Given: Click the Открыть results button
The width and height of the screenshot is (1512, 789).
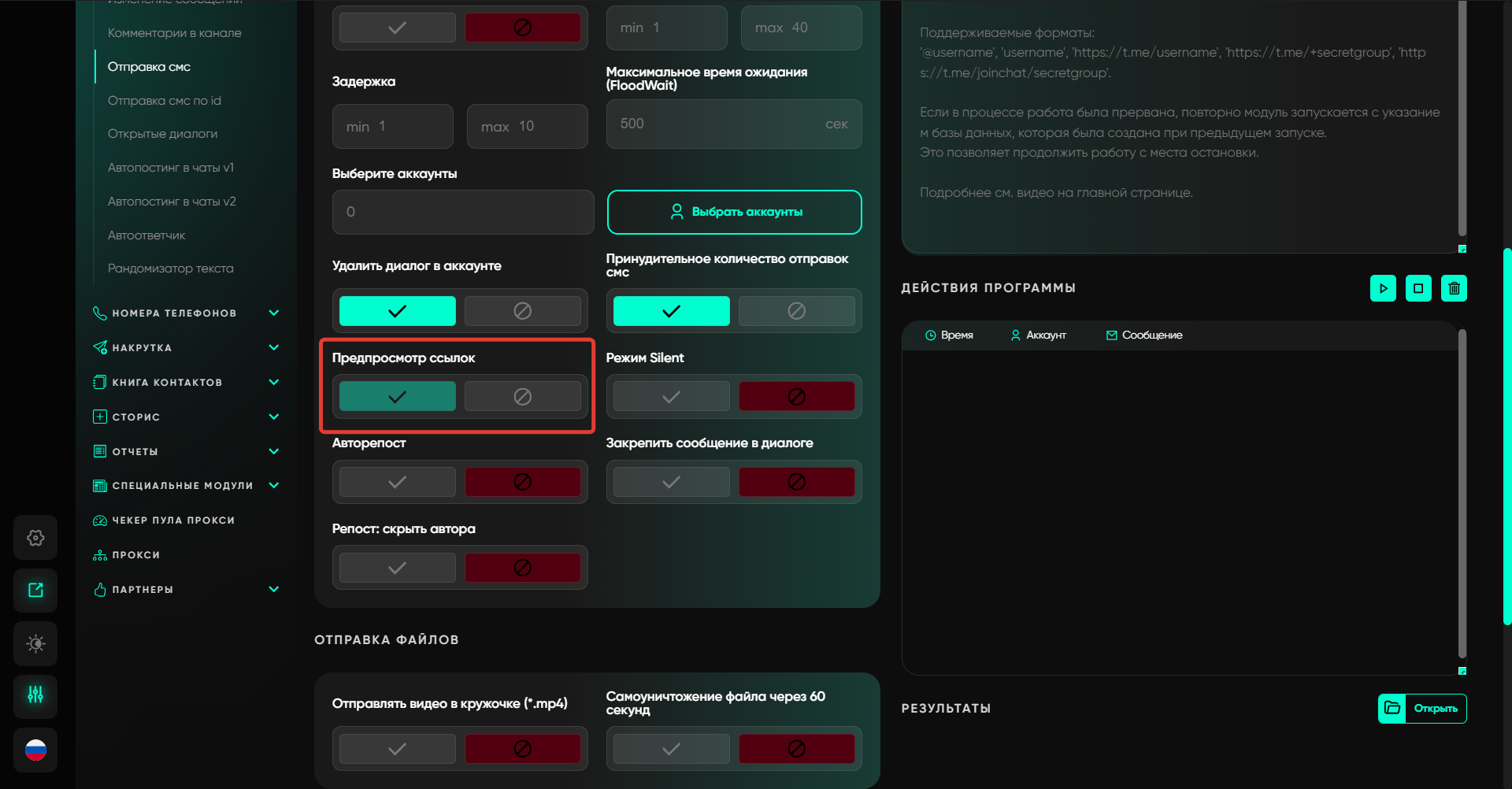Looking at the screenshot, I should tap(1422, 709).
